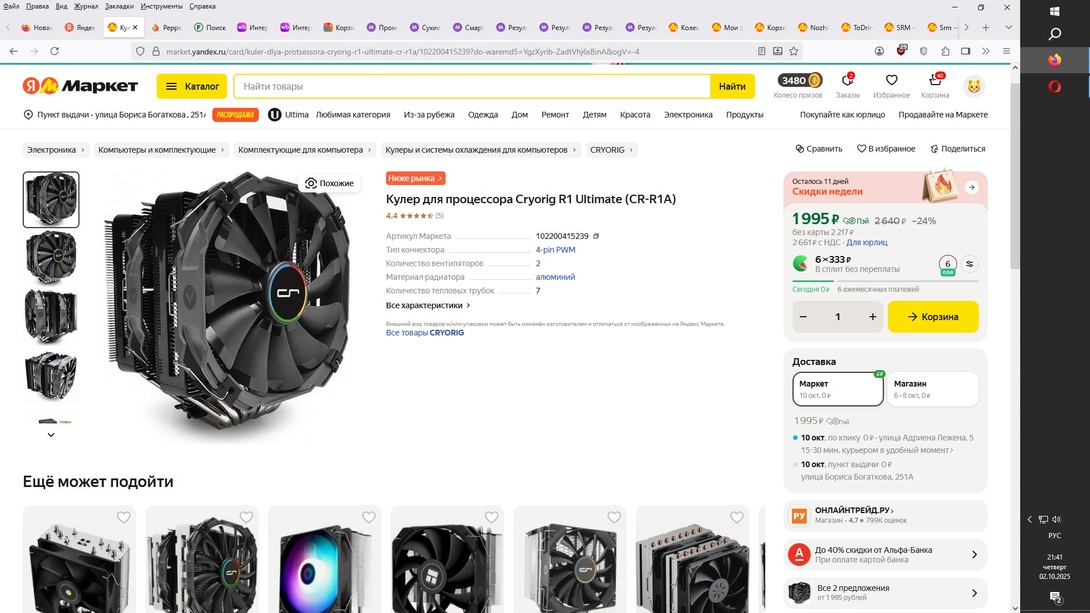Add to cart with yellow Корзина button
This screenshot has width=1090, height=613.
pyautogui.click(x=932, y=317)
